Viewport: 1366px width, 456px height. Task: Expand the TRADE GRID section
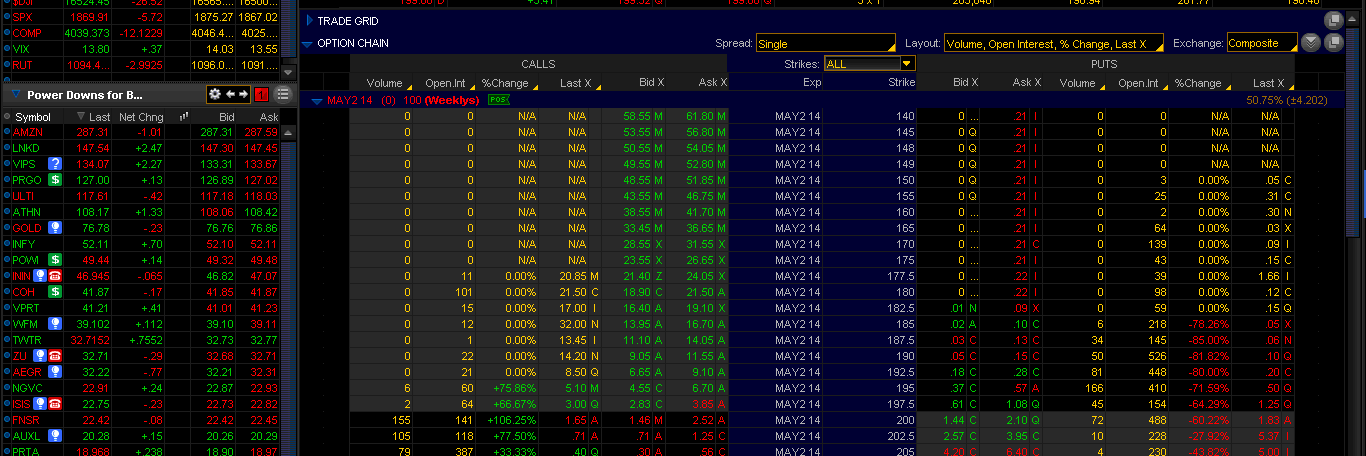tap(309, 20)
